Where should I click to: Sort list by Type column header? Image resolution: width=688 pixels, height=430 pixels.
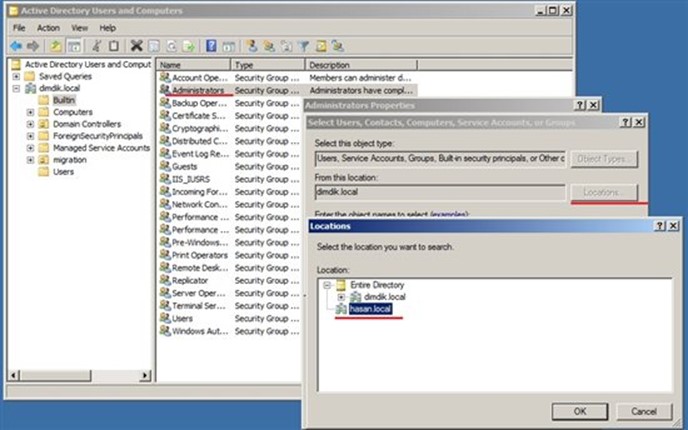pyautogui.click(x=268, y=65)
